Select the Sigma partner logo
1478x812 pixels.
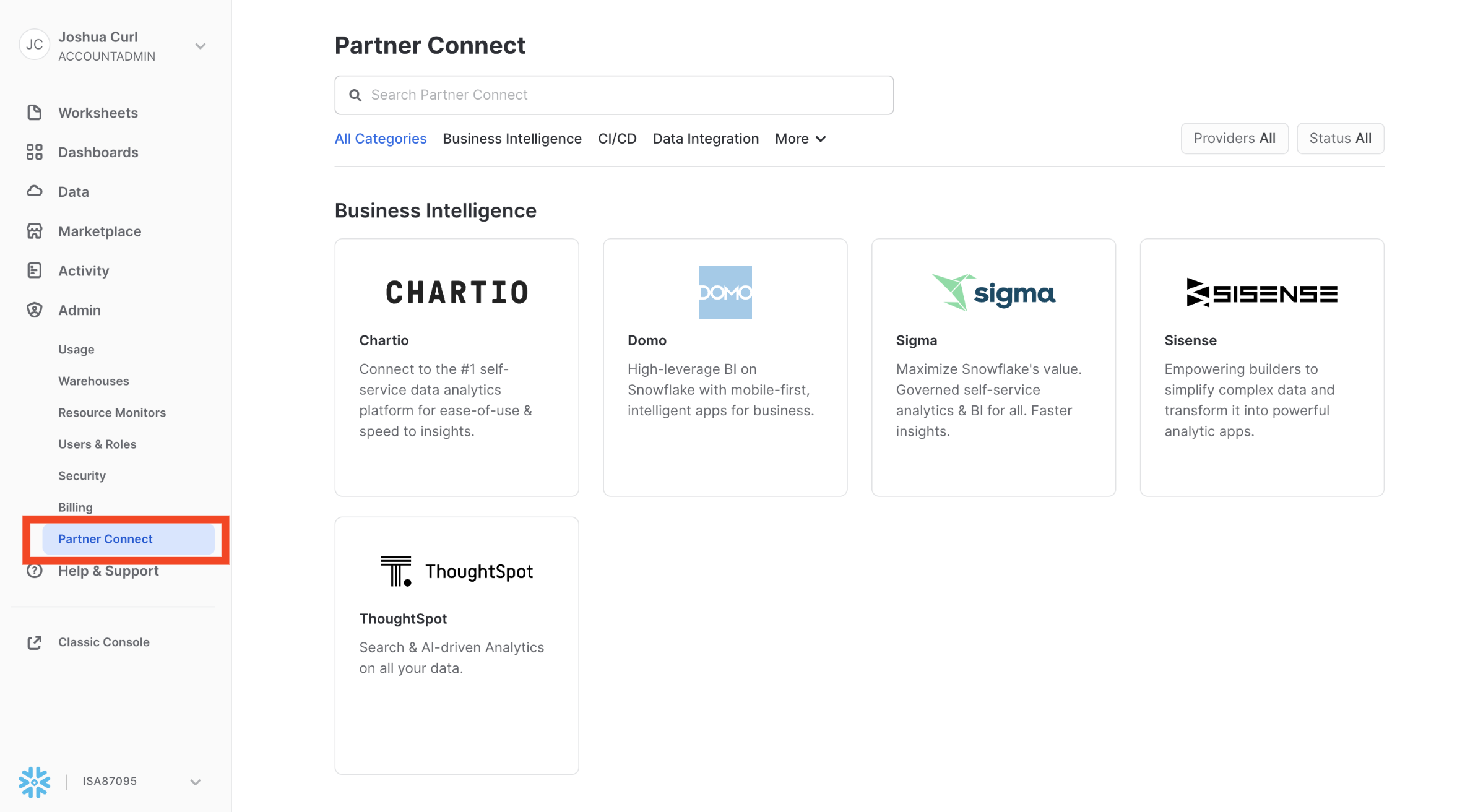(x=993, y=292)
